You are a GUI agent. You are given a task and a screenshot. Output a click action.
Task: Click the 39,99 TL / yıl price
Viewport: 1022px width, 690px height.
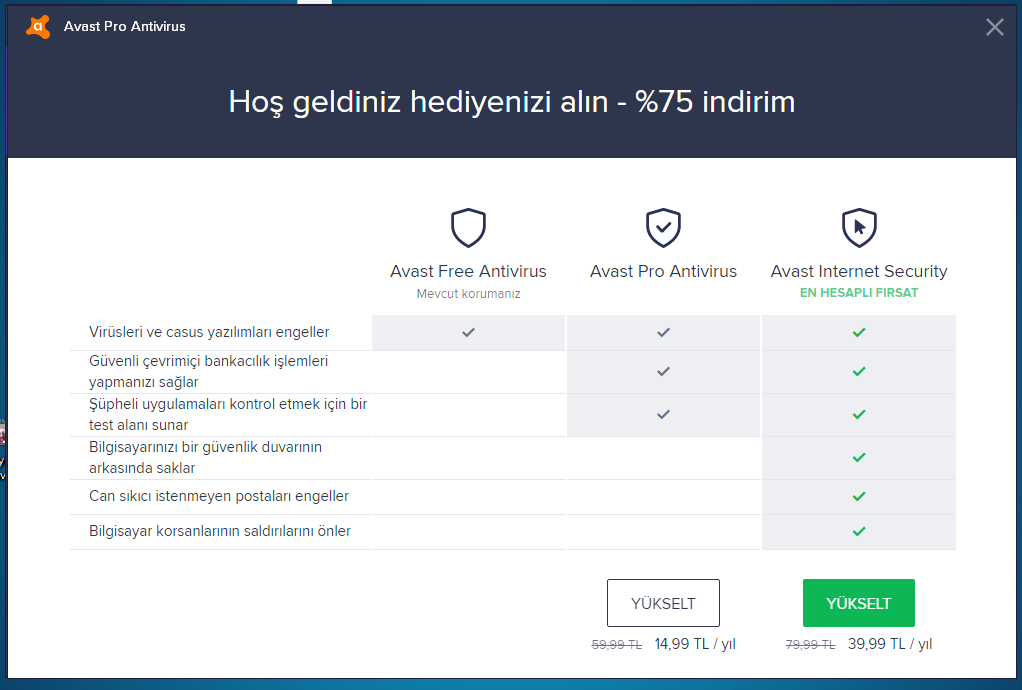point(890,645)
